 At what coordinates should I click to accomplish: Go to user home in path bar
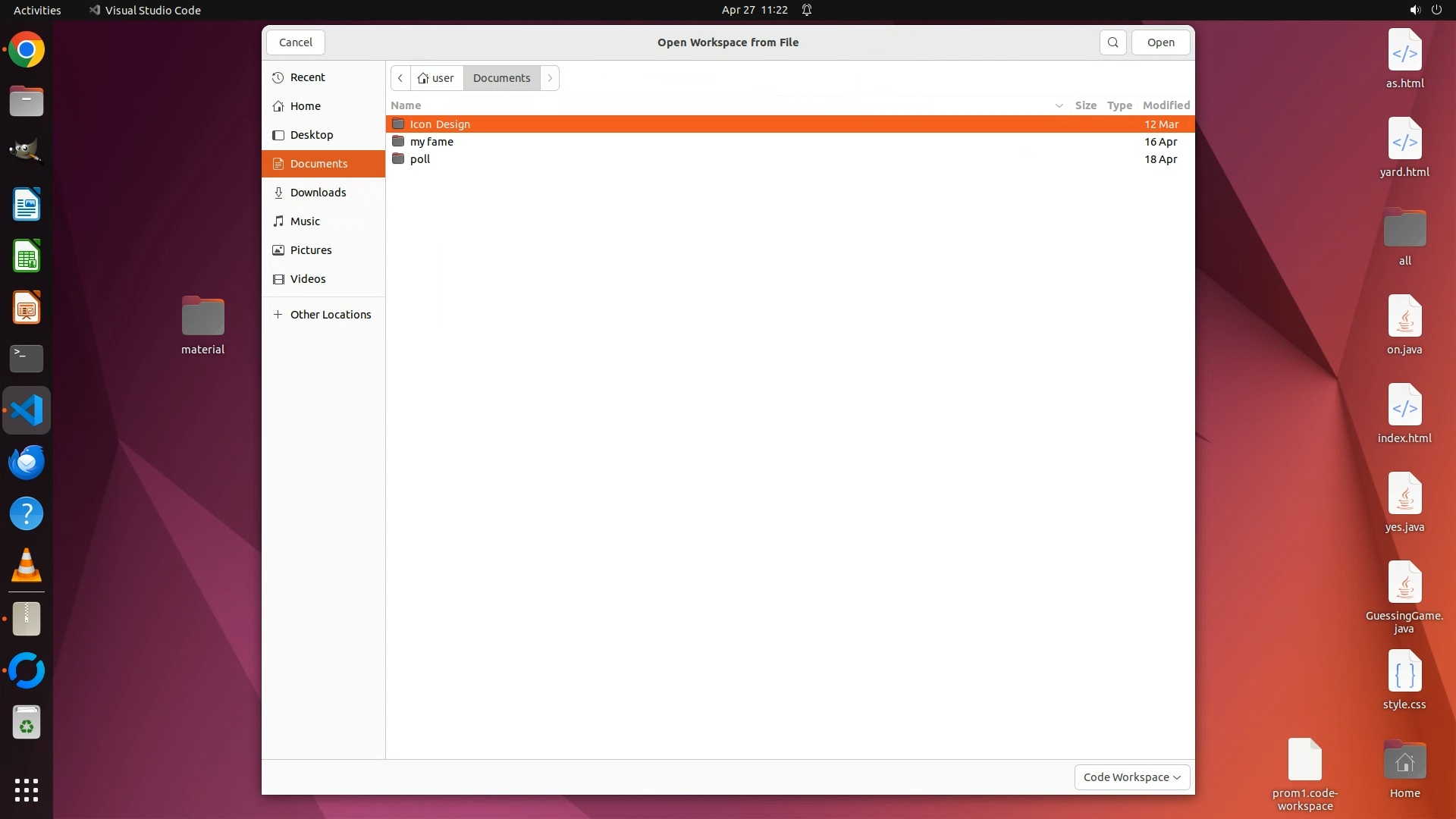[436, 78]
